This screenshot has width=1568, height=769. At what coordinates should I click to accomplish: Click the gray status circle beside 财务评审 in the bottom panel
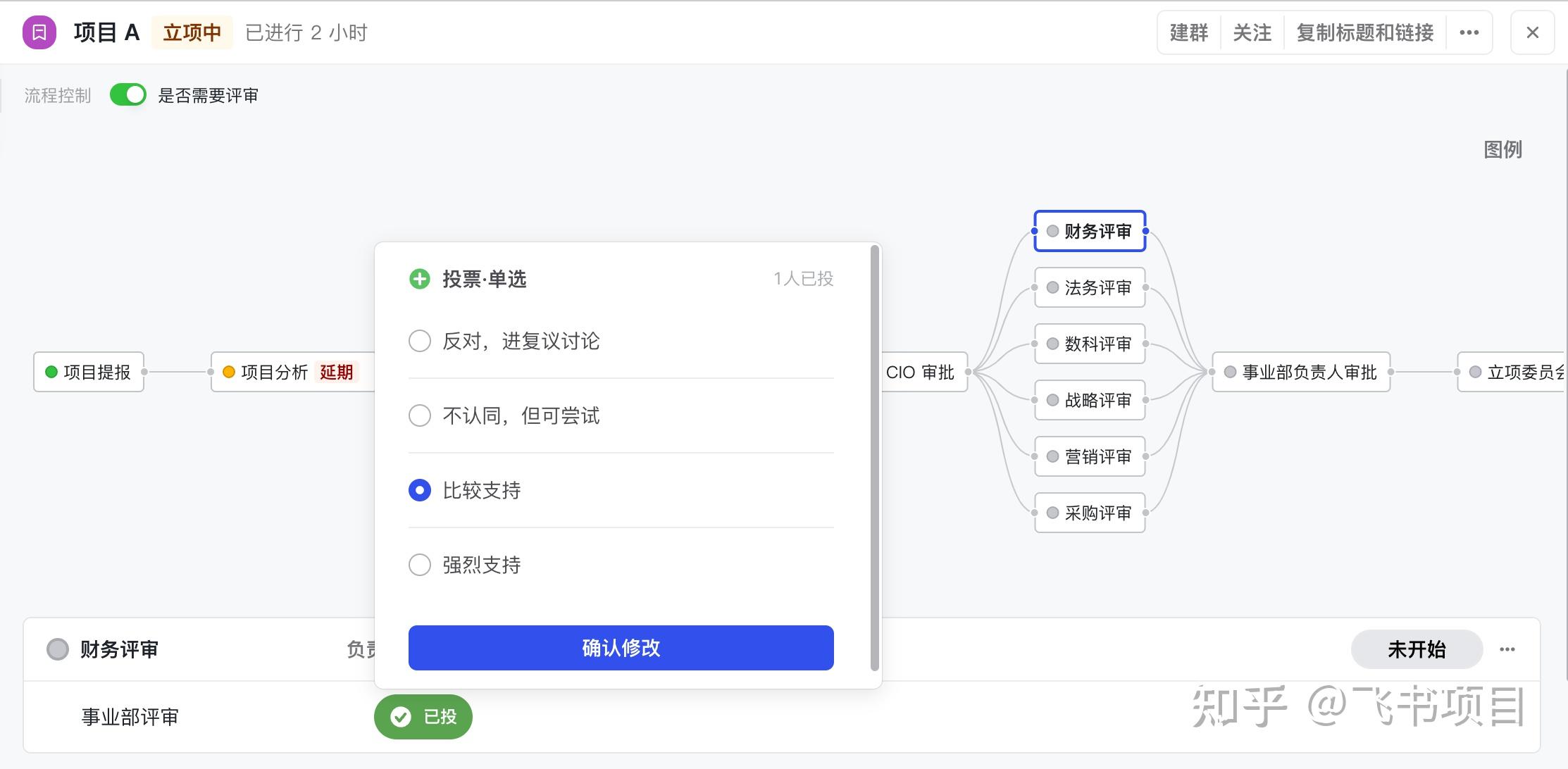click(58, 649)
